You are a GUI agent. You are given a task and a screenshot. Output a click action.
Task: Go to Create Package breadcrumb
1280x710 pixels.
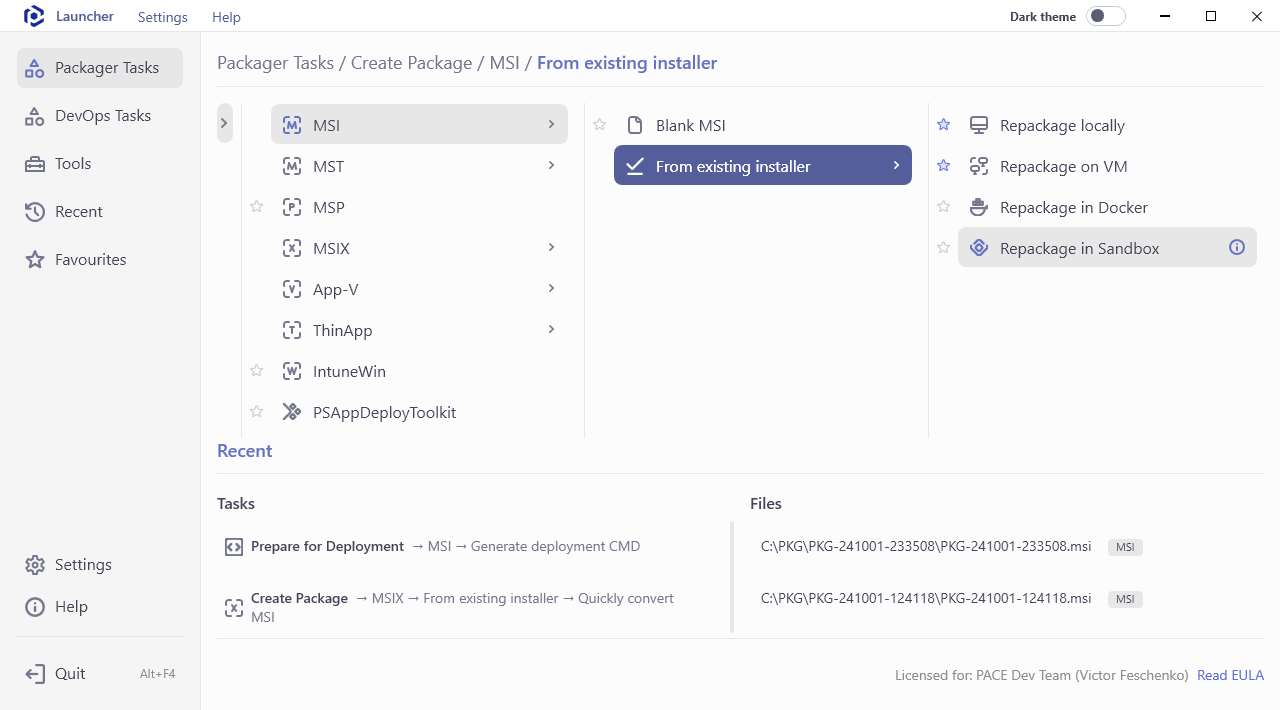pyautogui.click(x=411, y=63)
